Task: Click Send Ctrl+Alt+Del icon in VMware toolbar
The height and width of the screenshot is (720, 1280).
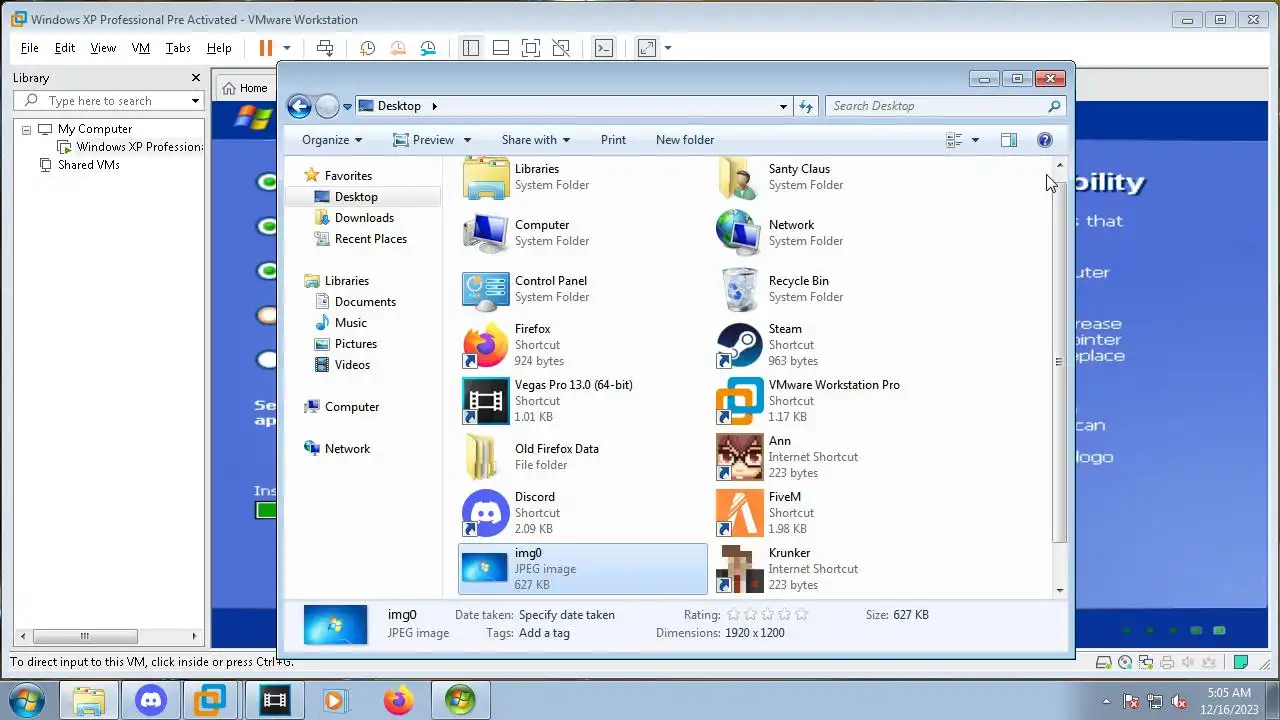Action: click(x=325, y=48)
